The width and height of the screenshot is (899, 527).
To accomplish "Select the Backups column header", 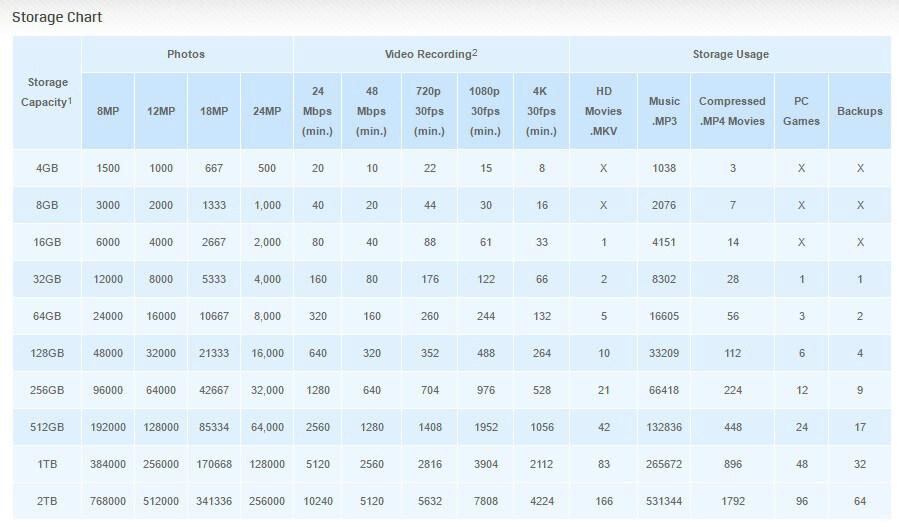I will [x=859, y=111].
